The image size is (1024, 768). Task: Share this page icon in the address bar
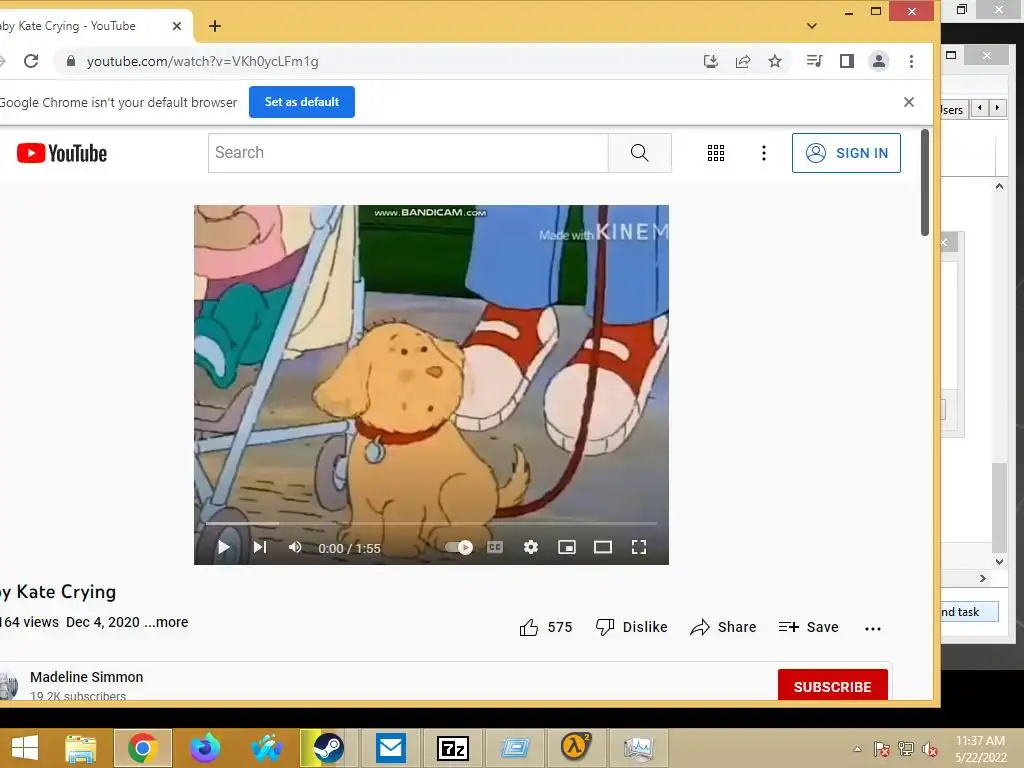[x=743, y=61]
